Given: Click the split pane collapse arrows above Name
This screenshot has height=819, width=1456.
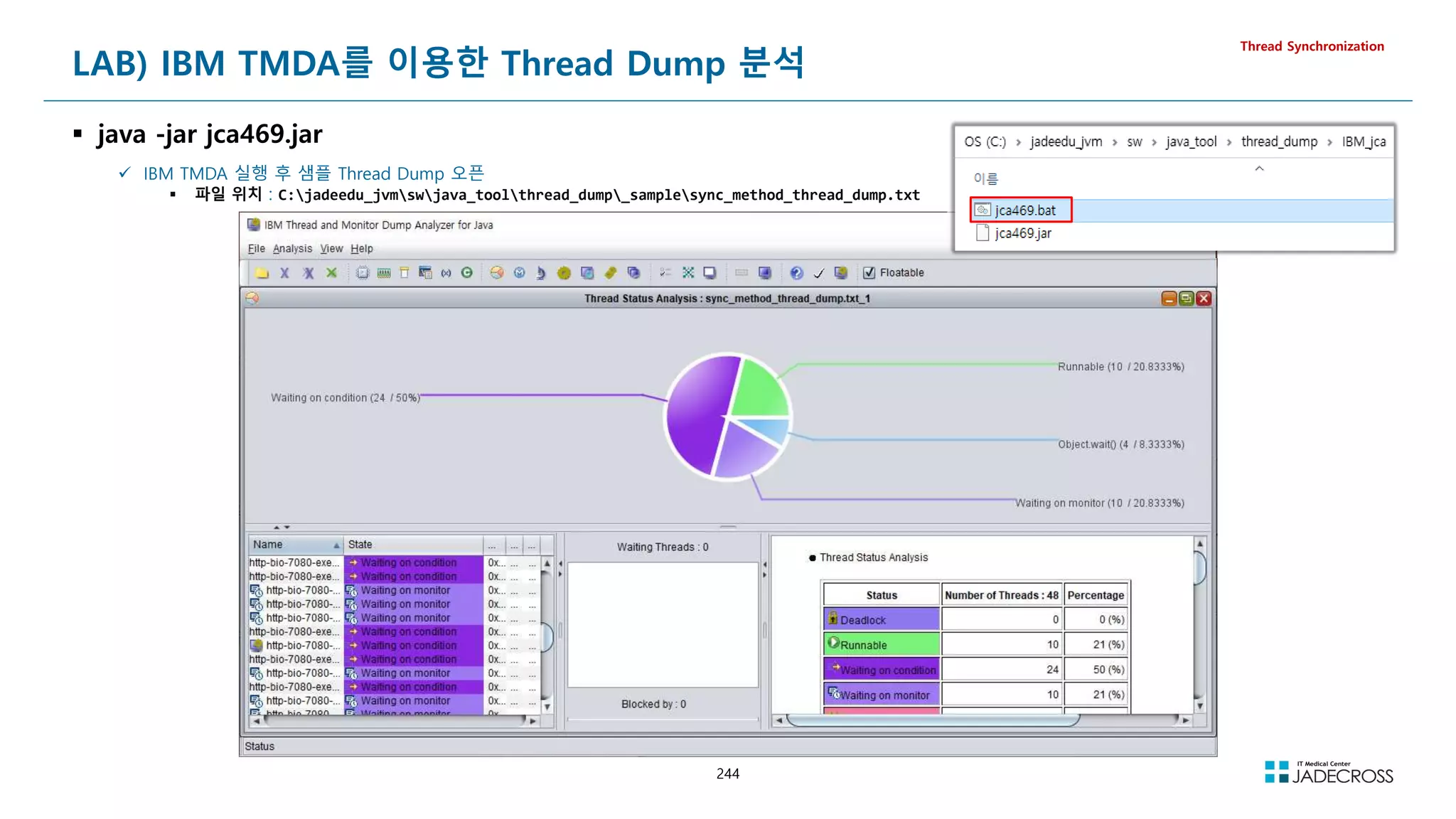Looking at the screenshot, I should pyautogui.click(x=282, y=528).
